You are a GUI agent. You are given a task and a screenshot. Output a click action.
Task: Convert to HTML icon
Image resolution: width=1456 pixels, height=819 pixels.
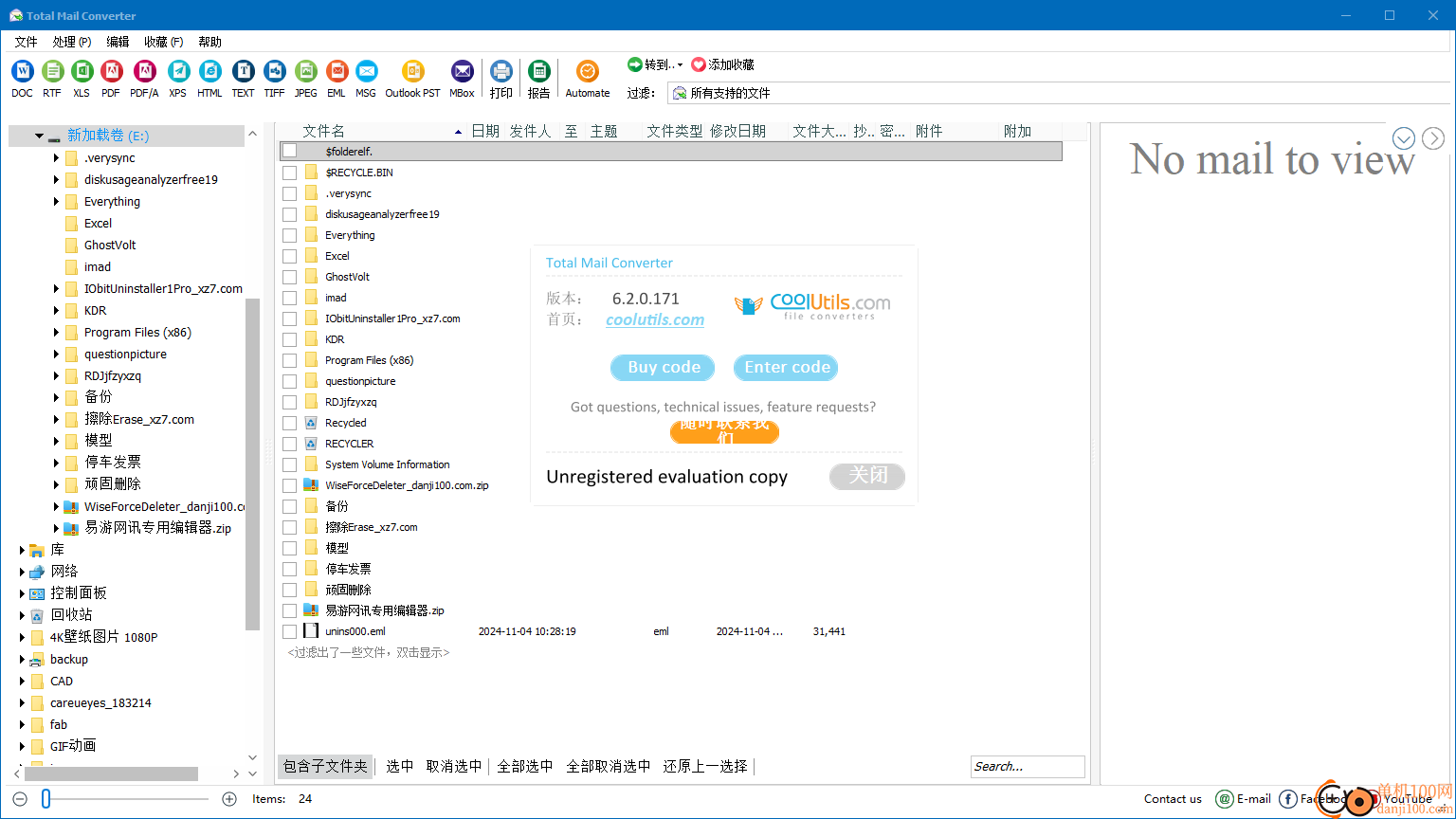[x=209, y=71]
